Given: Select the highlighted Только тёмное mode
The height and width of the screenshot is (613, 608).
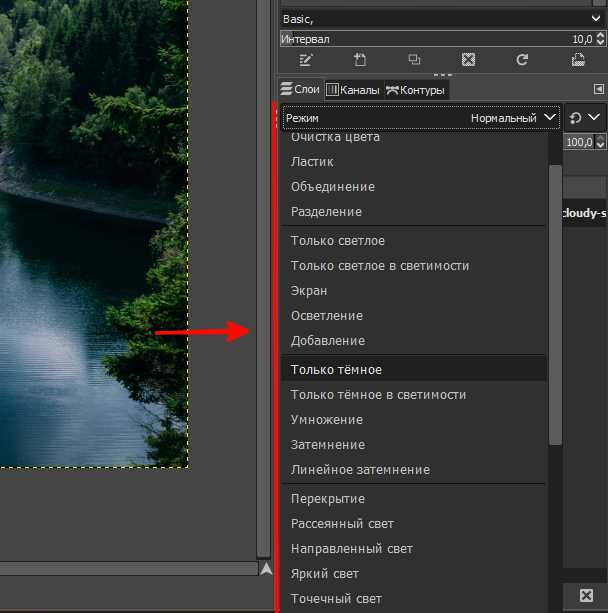Looking at the screenshot, I should (413, 369).
